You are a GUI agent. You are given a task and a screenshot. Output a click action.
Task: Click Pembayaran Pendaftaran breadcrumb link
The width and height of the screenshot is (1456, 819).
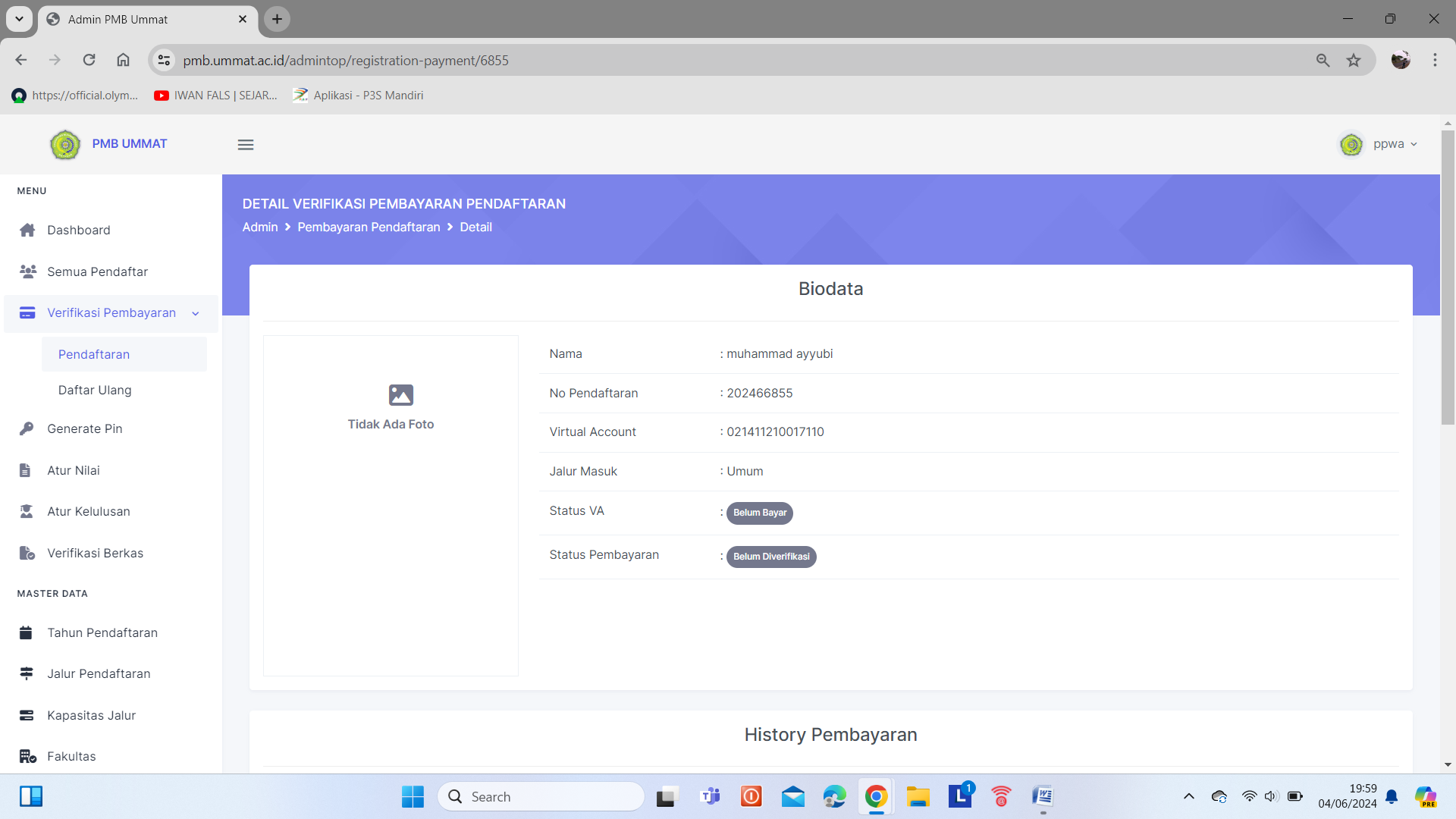point(369,227)
